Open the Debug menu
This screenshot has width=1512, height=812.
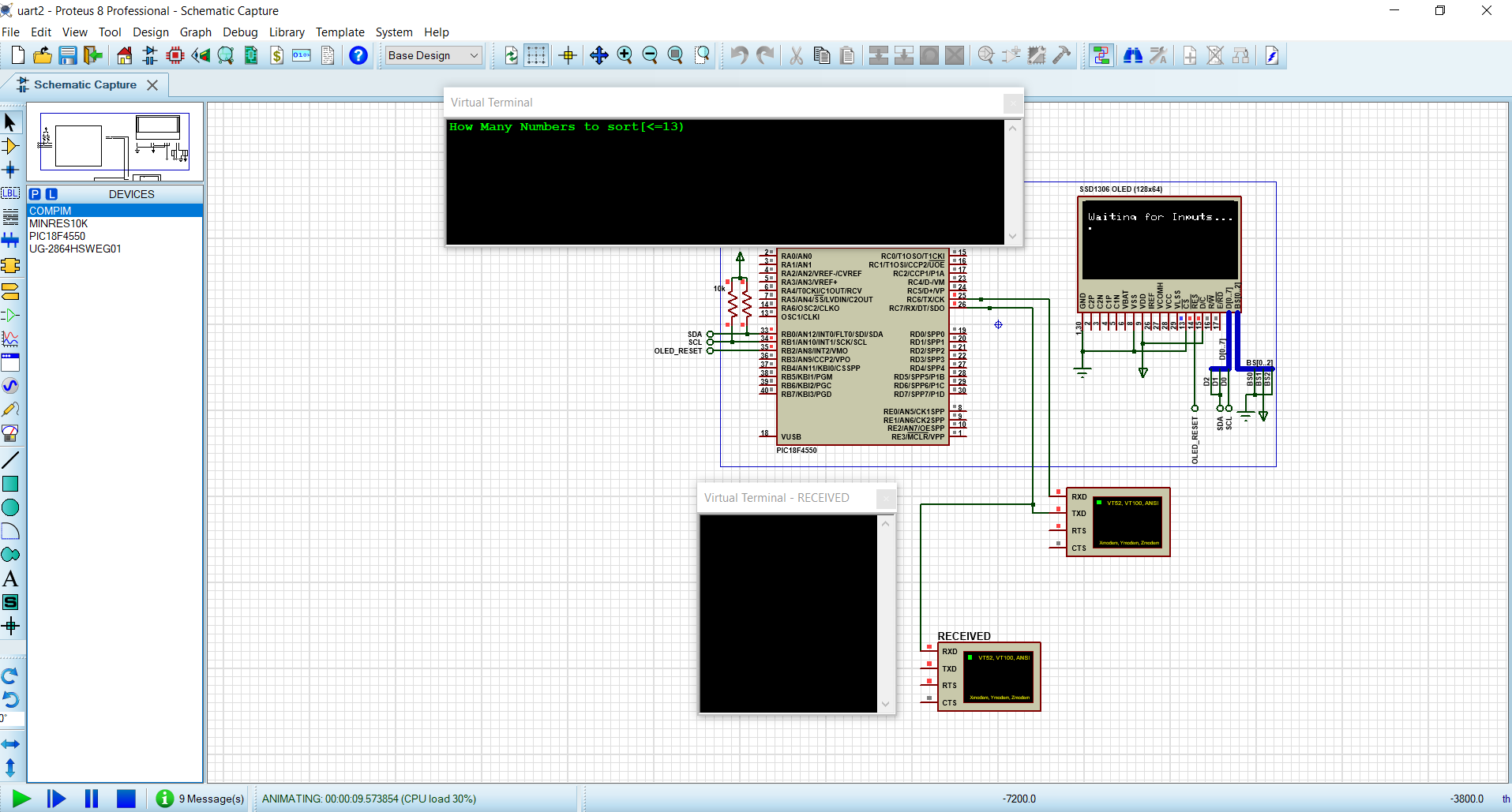(240, 32)
